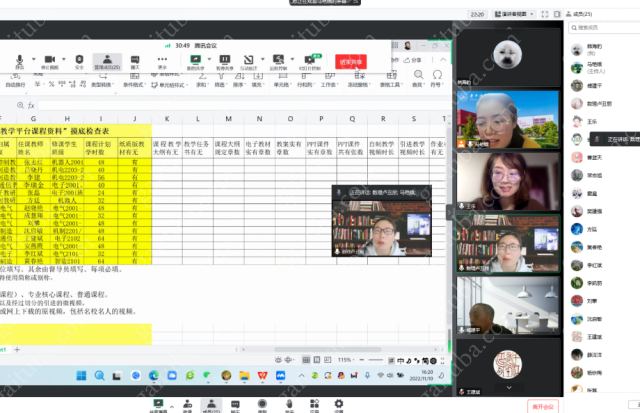Open the speaker view layout dropdown
The width and height of the screenshot is (640, 413).
[x=518, y=14]
